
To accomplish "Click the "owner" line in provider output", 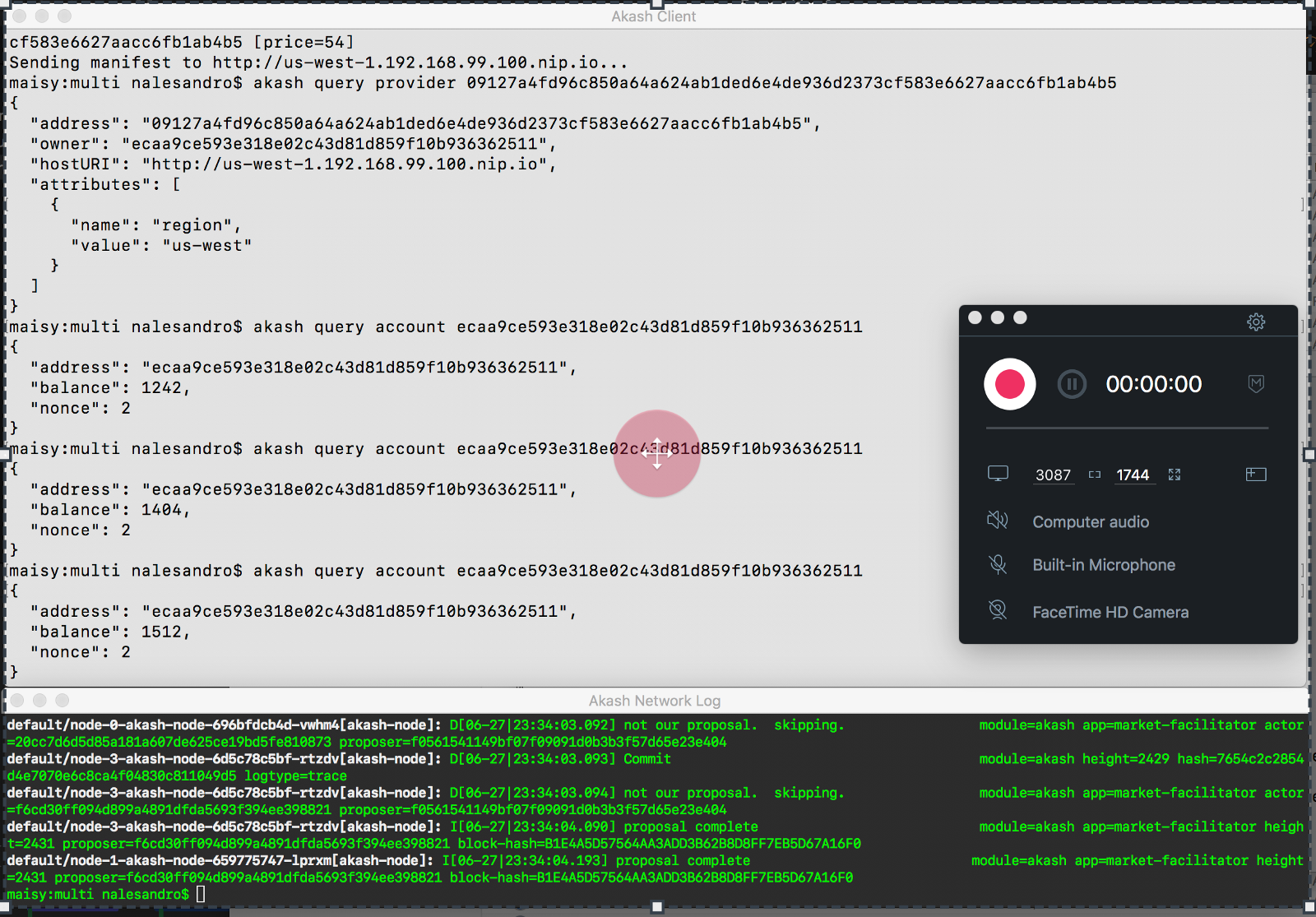I will pos(294,144).
